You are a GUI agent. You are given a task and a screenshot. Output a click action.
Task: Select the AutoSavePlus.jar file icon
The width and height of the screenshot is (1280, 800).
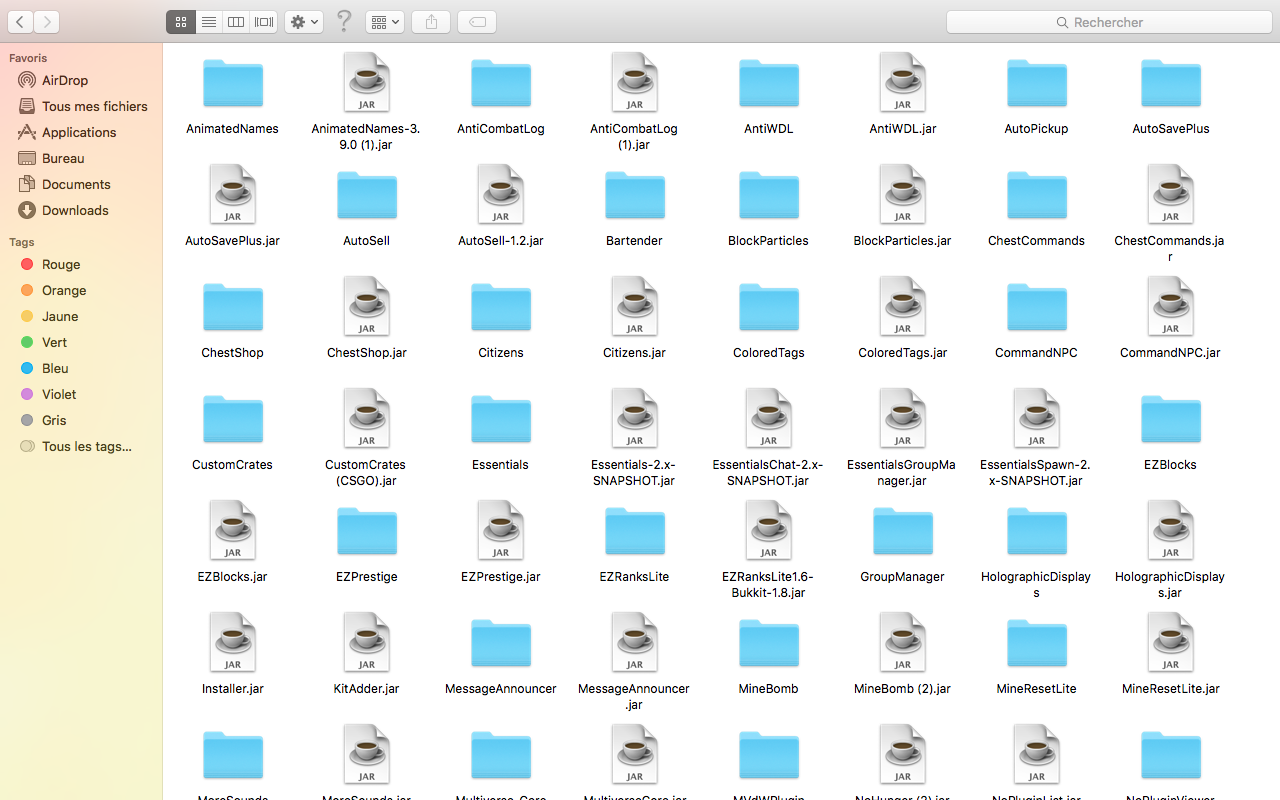(x=233, y=194)
